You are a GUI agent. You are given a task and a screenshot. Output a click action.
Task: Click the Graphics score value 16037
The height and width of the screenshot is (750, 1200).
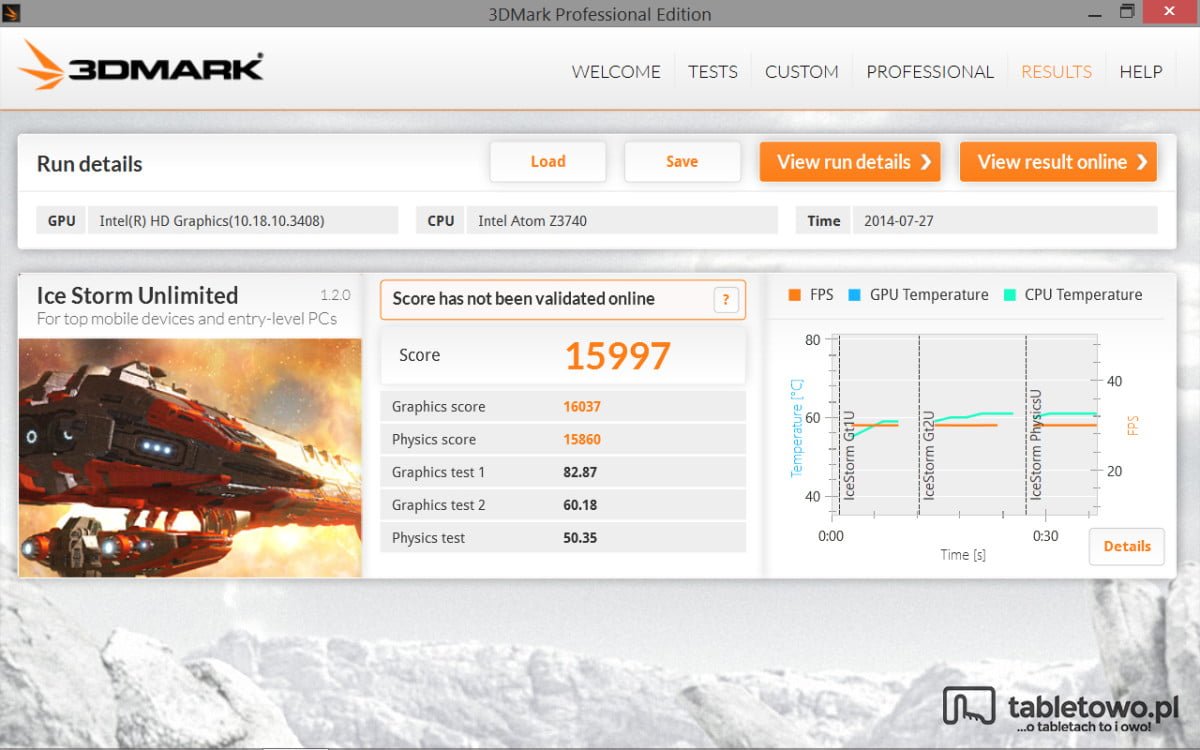[582, 407]
